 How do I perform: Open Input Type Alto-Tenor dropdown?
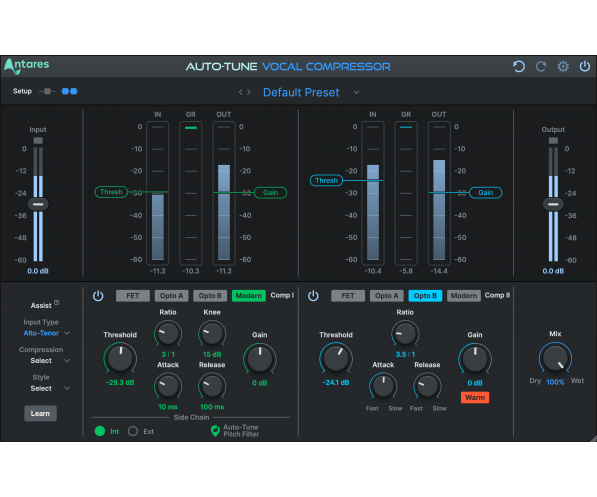click(46, 333)
